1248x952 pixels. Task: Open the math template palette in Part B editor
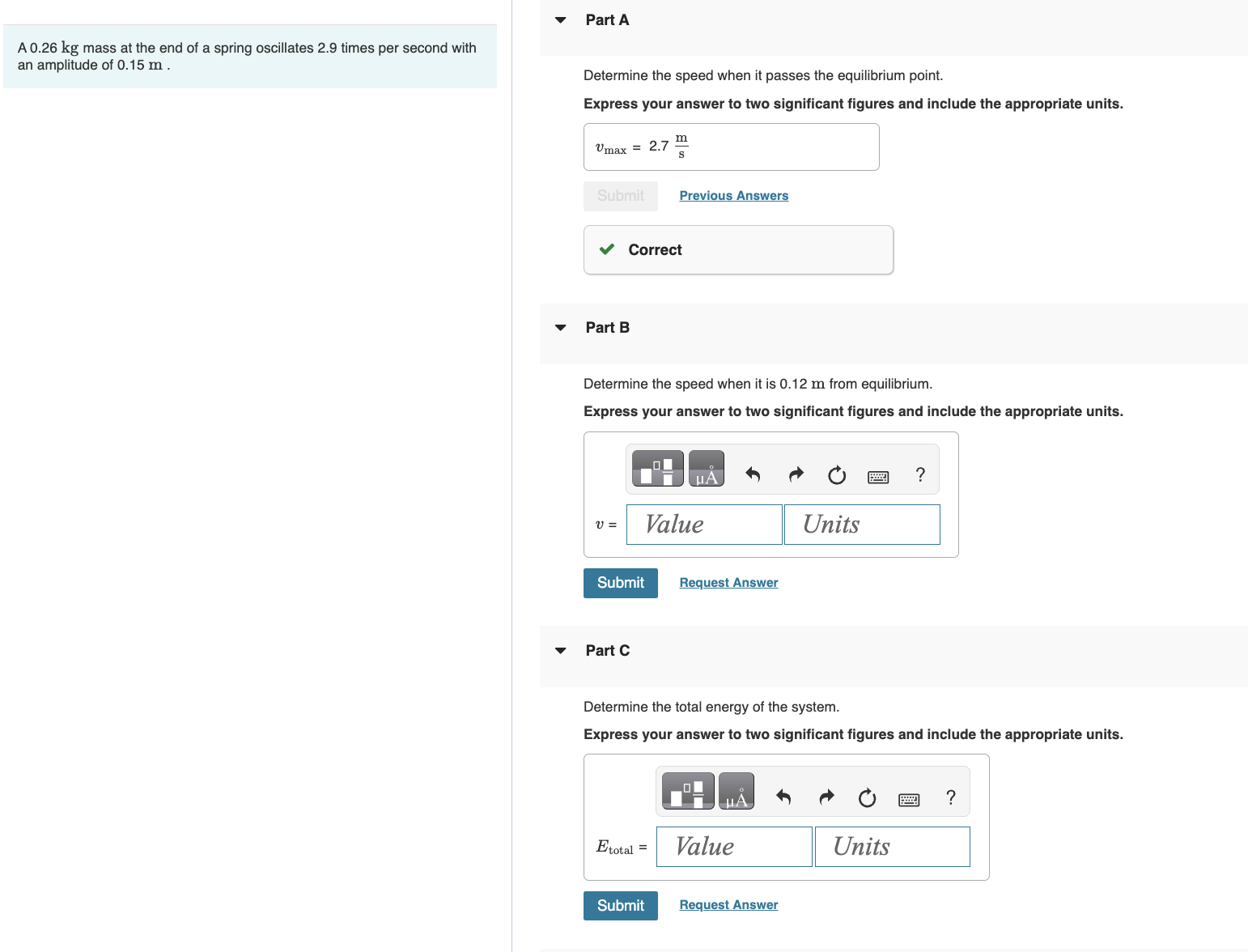[x=656, y=468]
